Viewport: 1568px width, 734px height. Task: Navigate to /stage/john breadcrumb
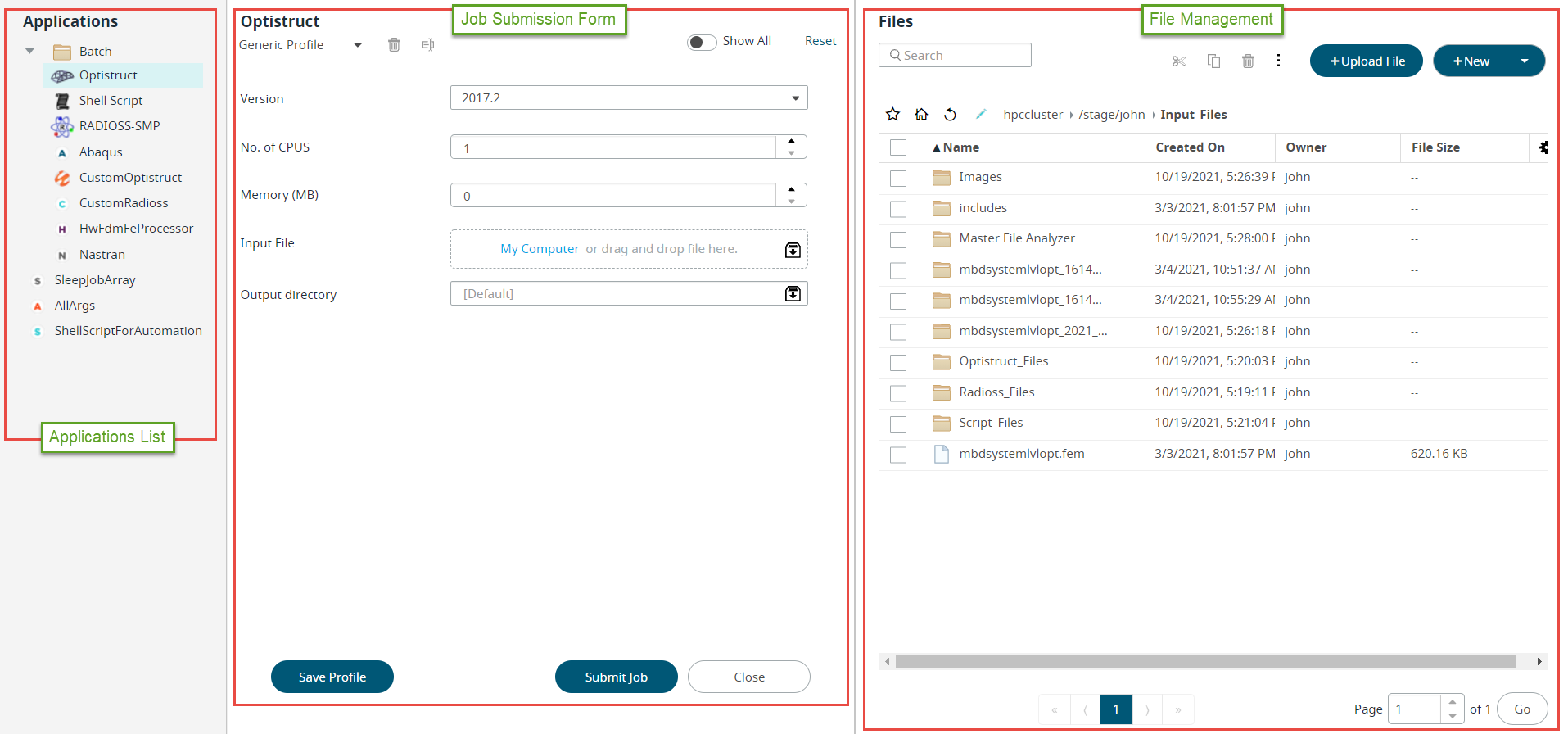click(x=1112, y=115)
